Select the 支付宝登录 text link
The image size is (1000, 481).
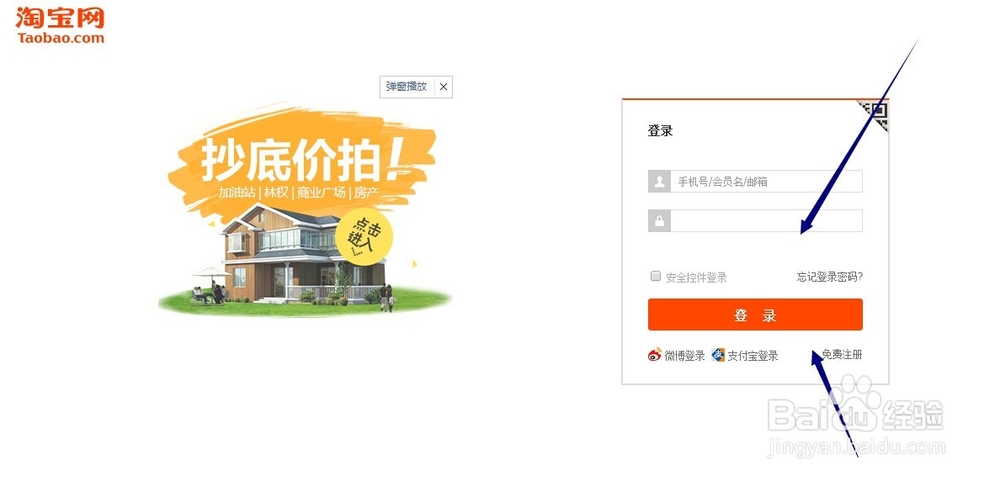pos(753,356)
